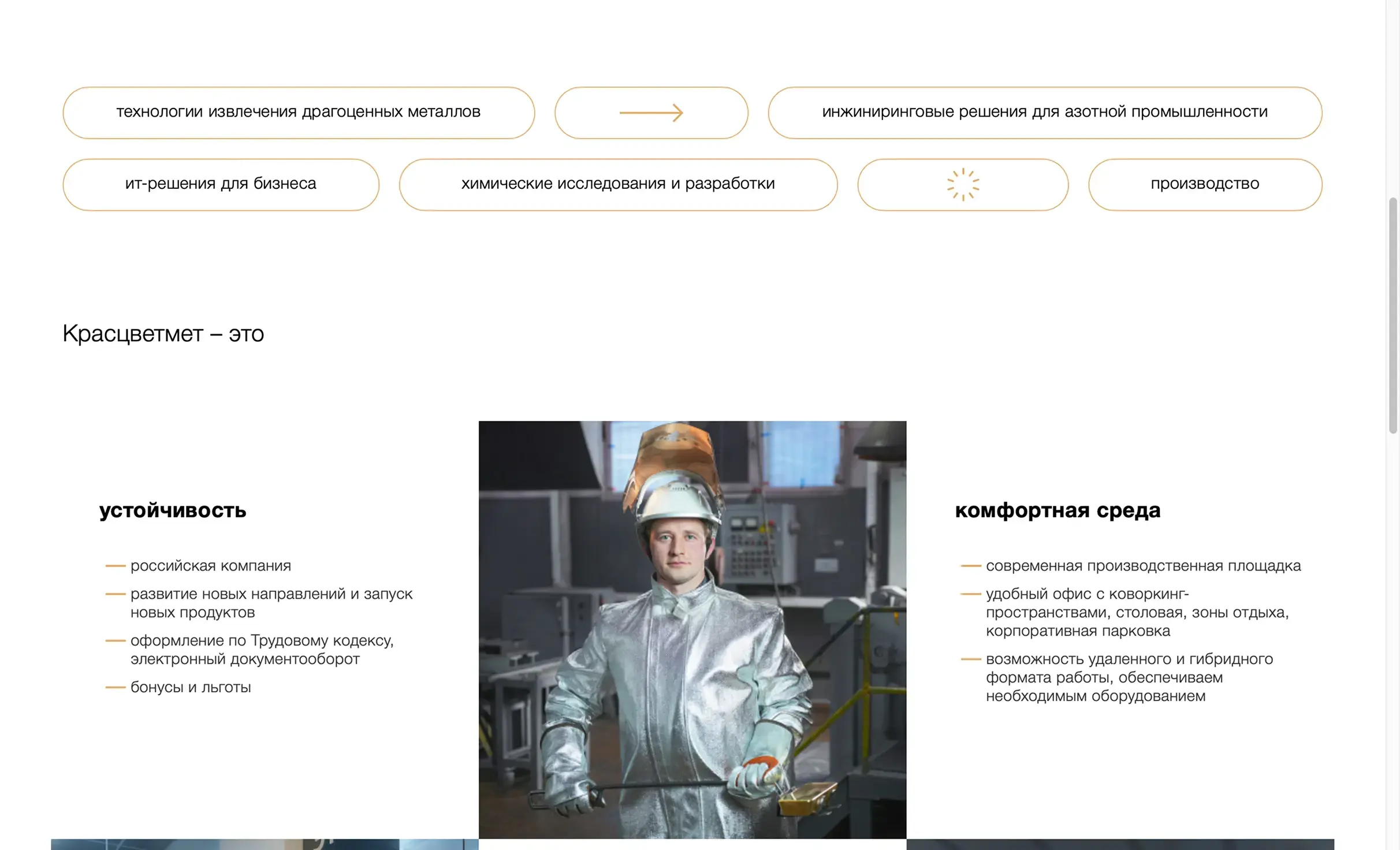Click the Красцветмет – это heading
This screenshot has width=1400, height=850.
coord(163,334)
